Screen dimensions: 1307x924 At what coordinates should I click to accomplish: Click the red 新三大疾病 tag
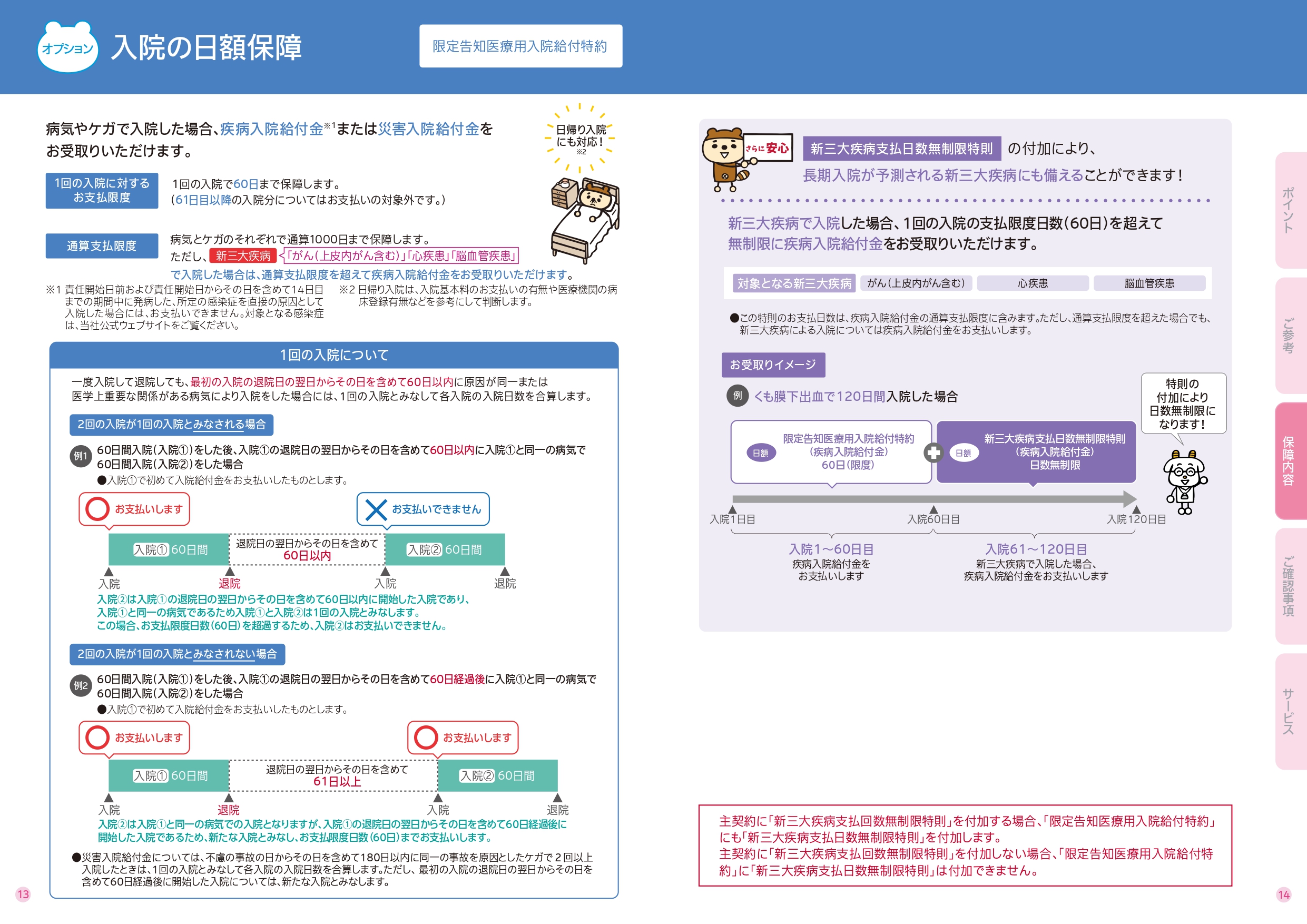point(243,256)
